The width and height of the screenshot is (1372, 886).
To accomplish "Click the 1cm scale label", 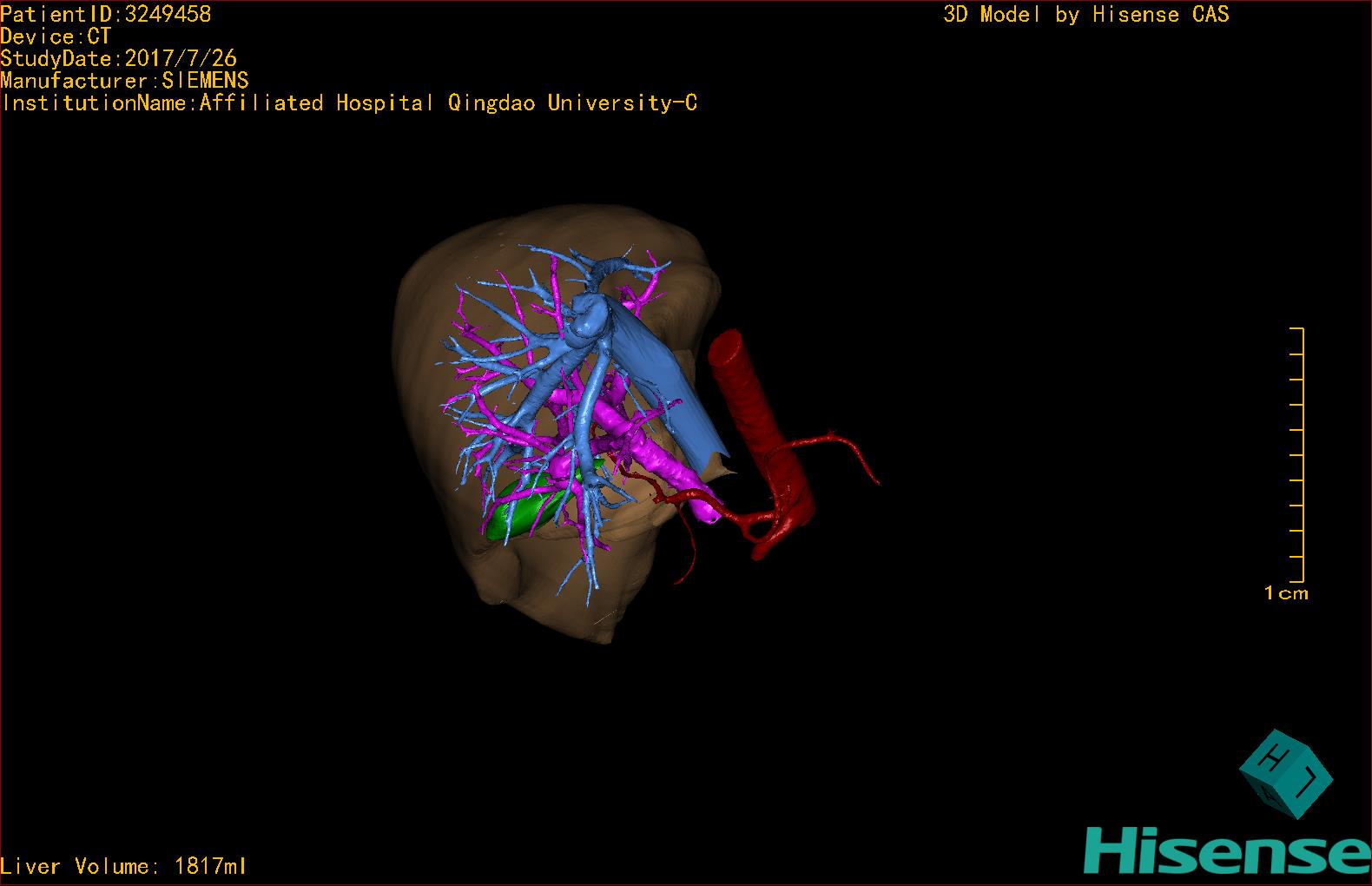I will tap(1286, 593).
